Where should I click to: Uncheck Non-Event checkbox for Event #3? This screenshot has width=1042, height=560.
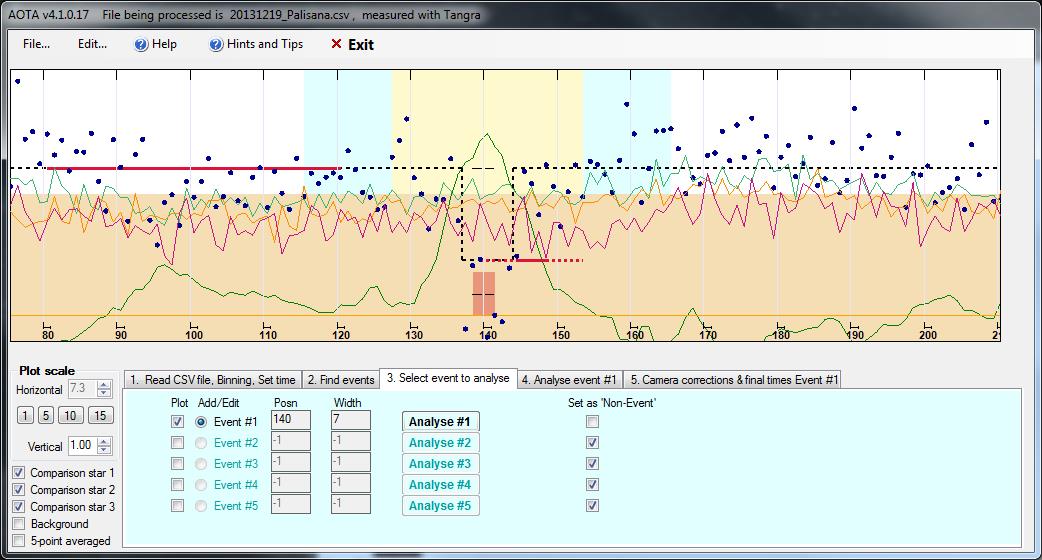[592, 463]
